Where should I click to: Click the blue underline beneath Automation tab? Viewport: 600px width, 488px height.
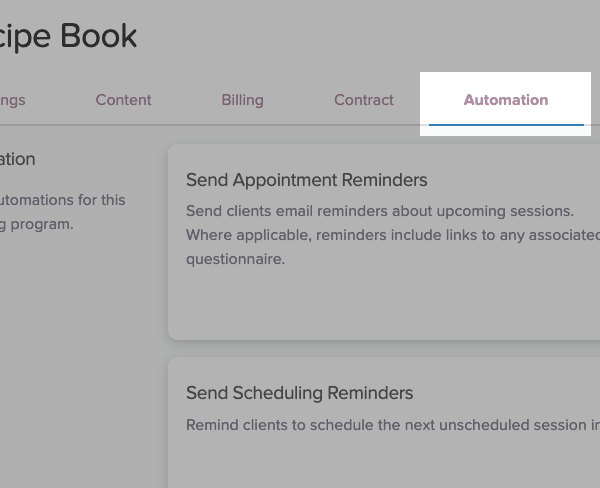coord(506,124)
